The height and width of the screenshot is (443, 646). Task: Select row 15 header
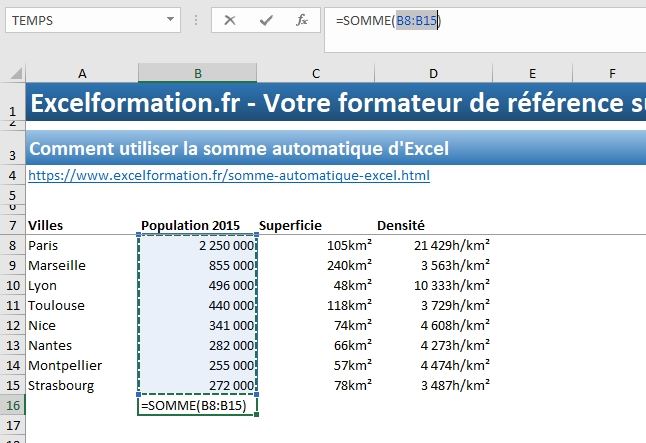coord(12,385)
